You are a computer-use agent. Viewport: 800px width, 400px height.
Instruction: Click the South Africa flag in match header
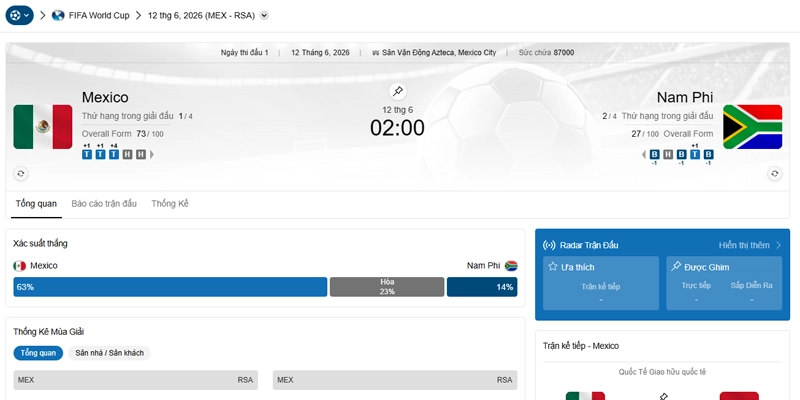click(753, 127)
